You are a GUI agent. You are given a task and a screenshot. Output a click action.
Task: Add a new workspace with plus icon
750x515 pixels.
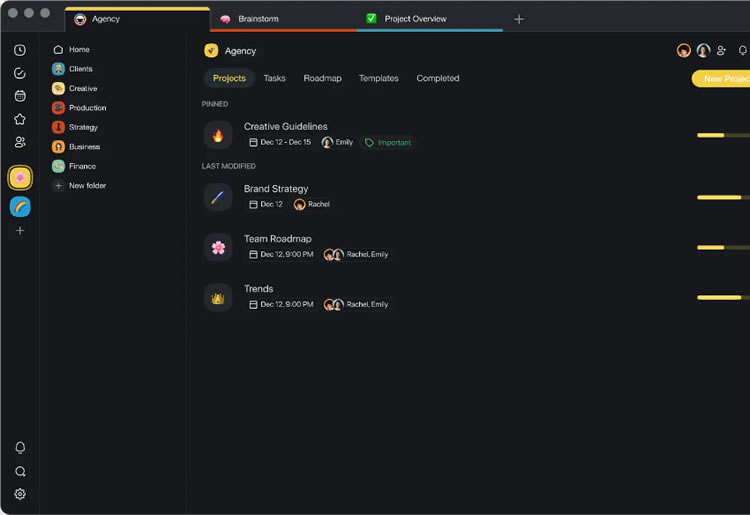click(x=20, y=231)
